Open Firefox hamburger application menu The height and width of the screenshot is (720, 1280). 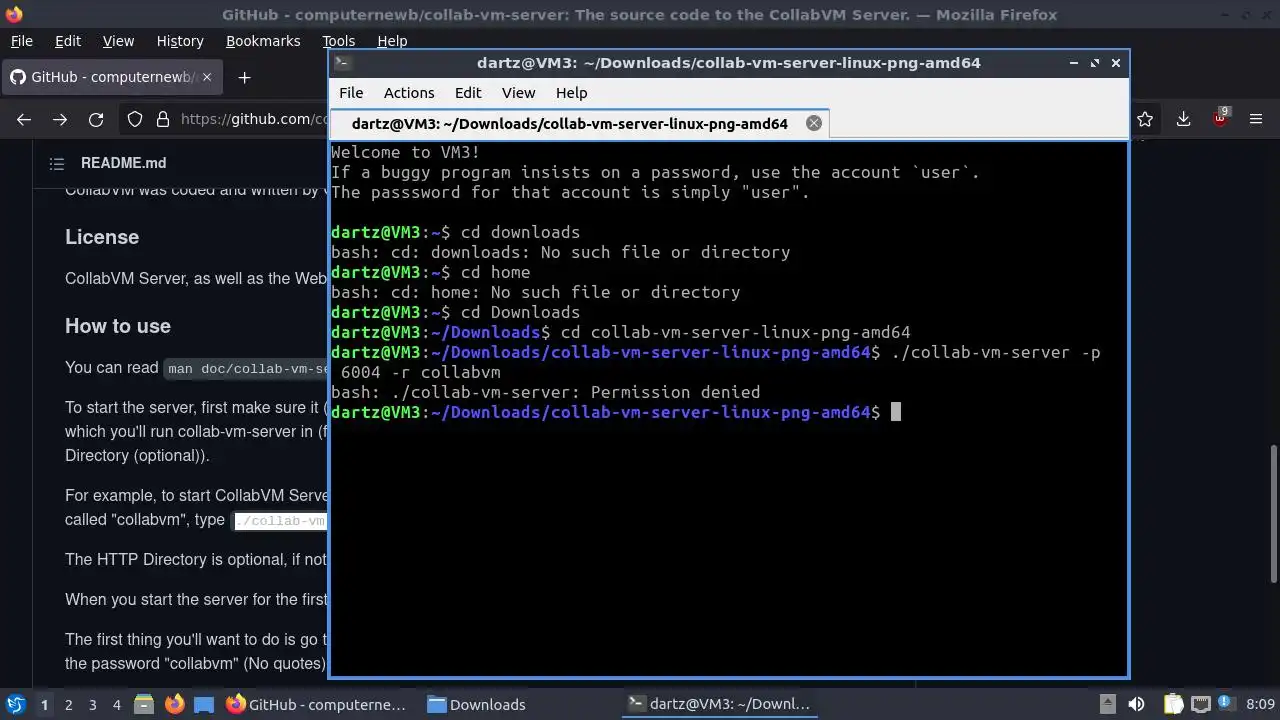tap(1257, 119)
